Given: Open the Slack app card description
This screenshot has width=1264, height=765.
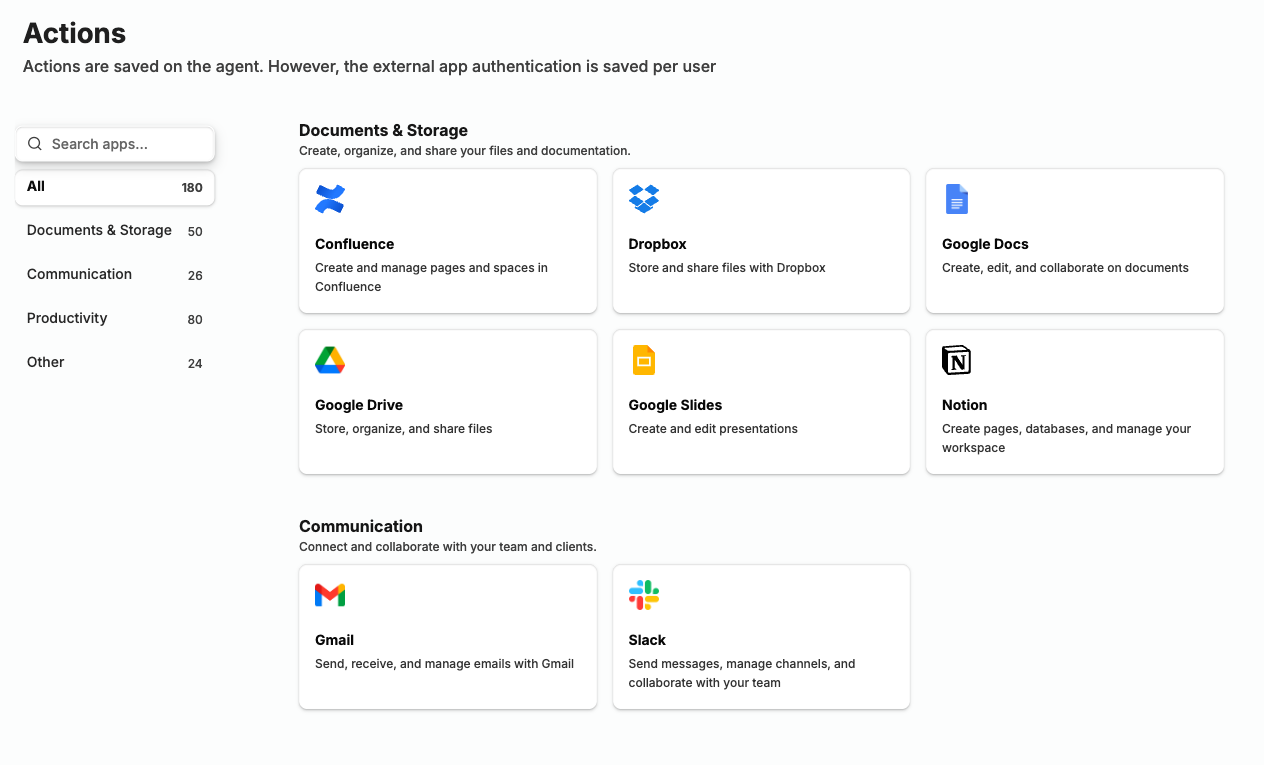Looking at the screenshot, I should (x=741, y=673).
